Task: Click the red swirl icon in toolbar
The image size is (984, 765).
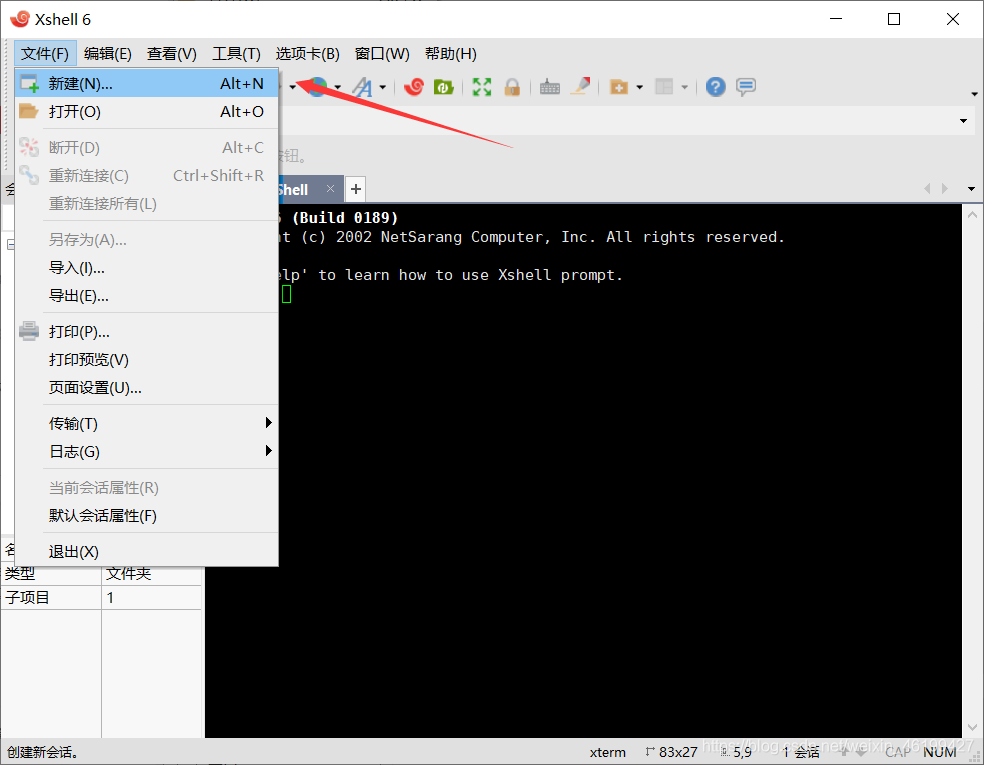Action: tap(414, 87)
